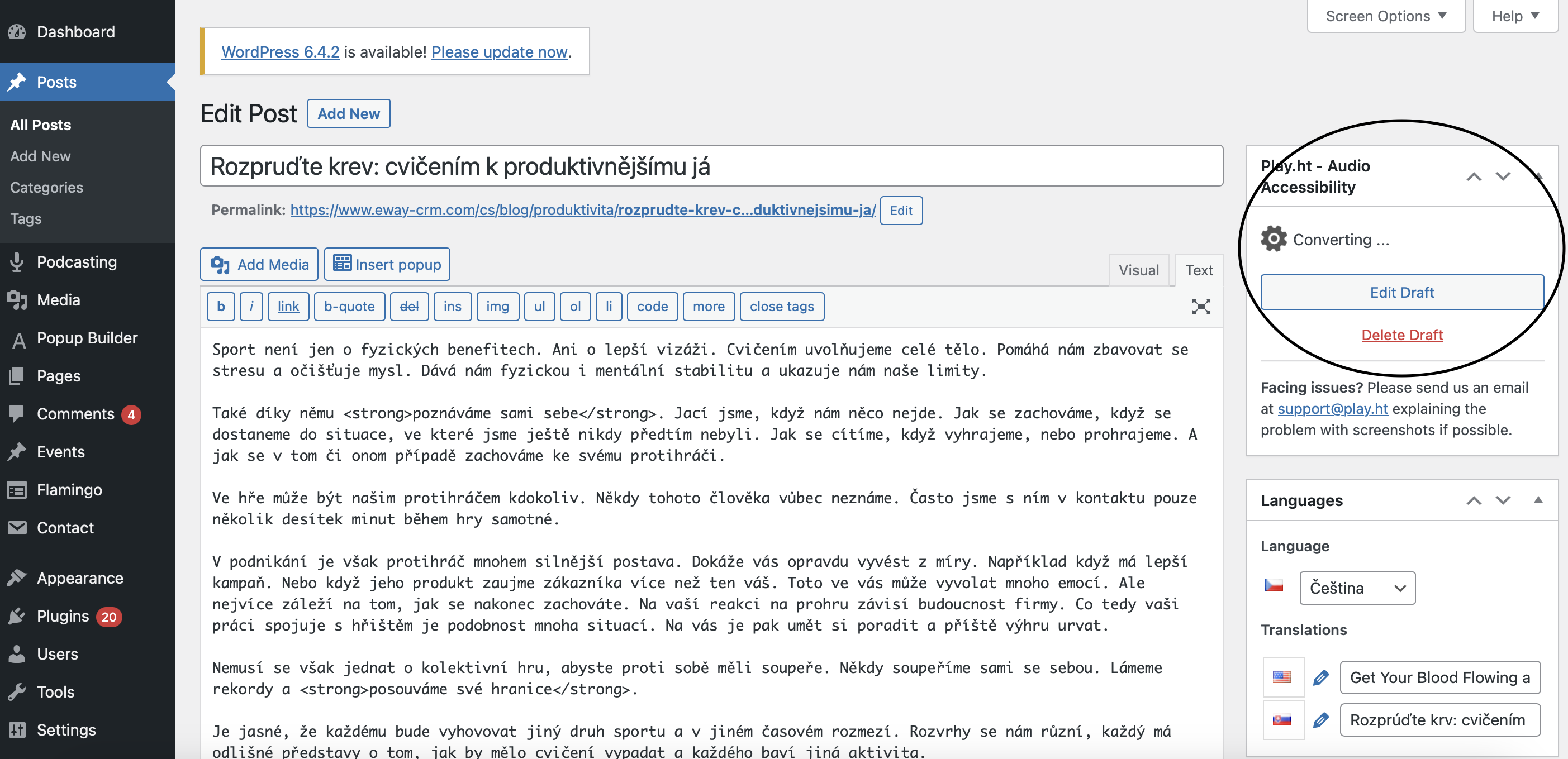The width and height of the screenshot is (1568, 759).
Task: Click the Add Media button
Action: pos(259,265)
